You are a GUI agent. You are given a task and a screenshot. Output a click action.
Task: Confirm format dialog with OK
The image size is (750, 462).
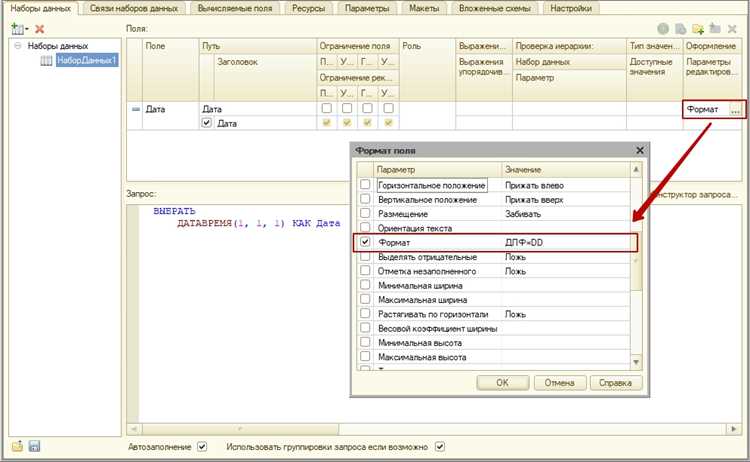coord(502,383)
